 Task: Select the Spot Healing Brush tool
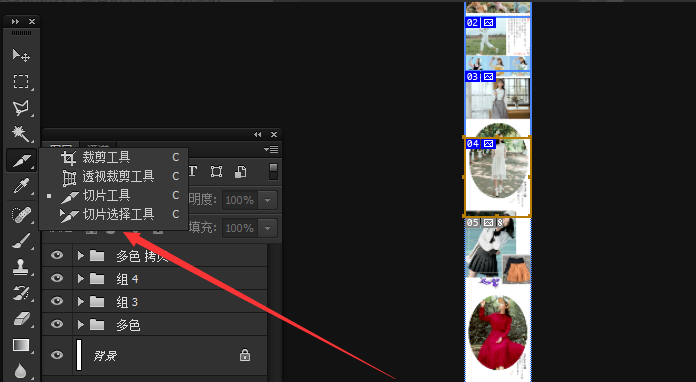pyautogui.click(x=21, y=215)
